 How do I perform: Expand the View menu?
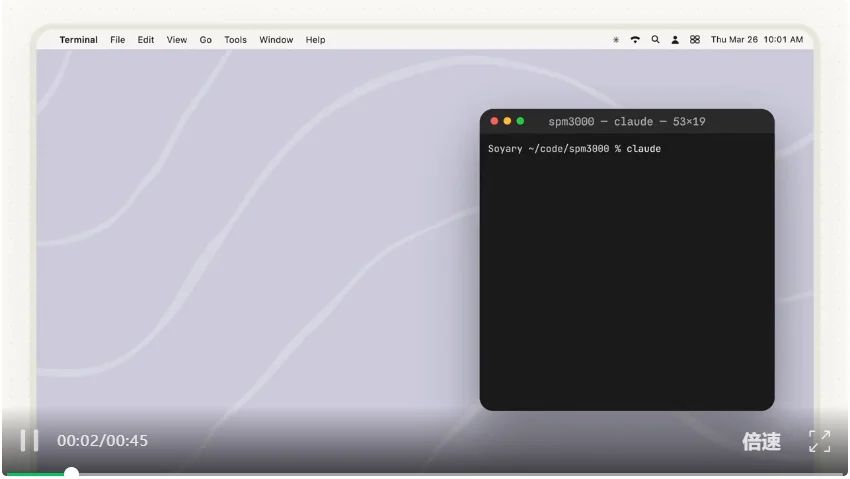[x=176, y=40]
